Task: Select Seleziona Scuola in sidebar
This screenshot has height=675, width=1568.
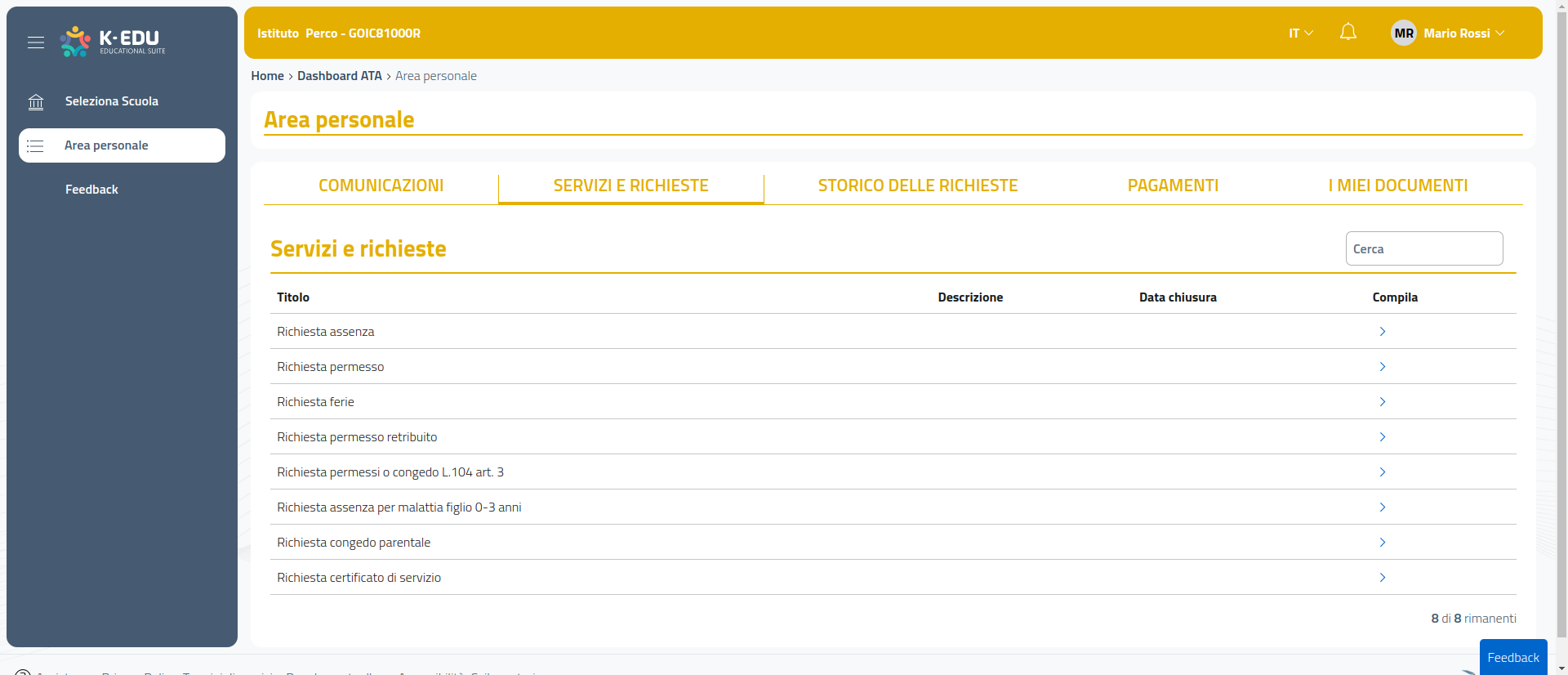Action: 112,101
